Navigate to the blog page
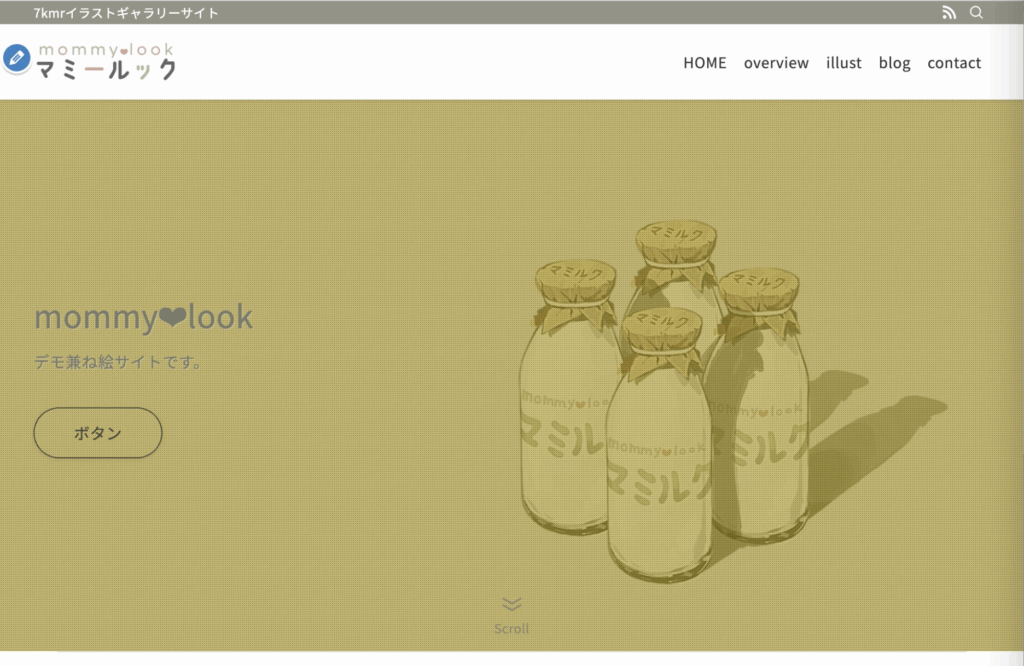The width and height of the screenshot is (1024, 666). [894, 63]
